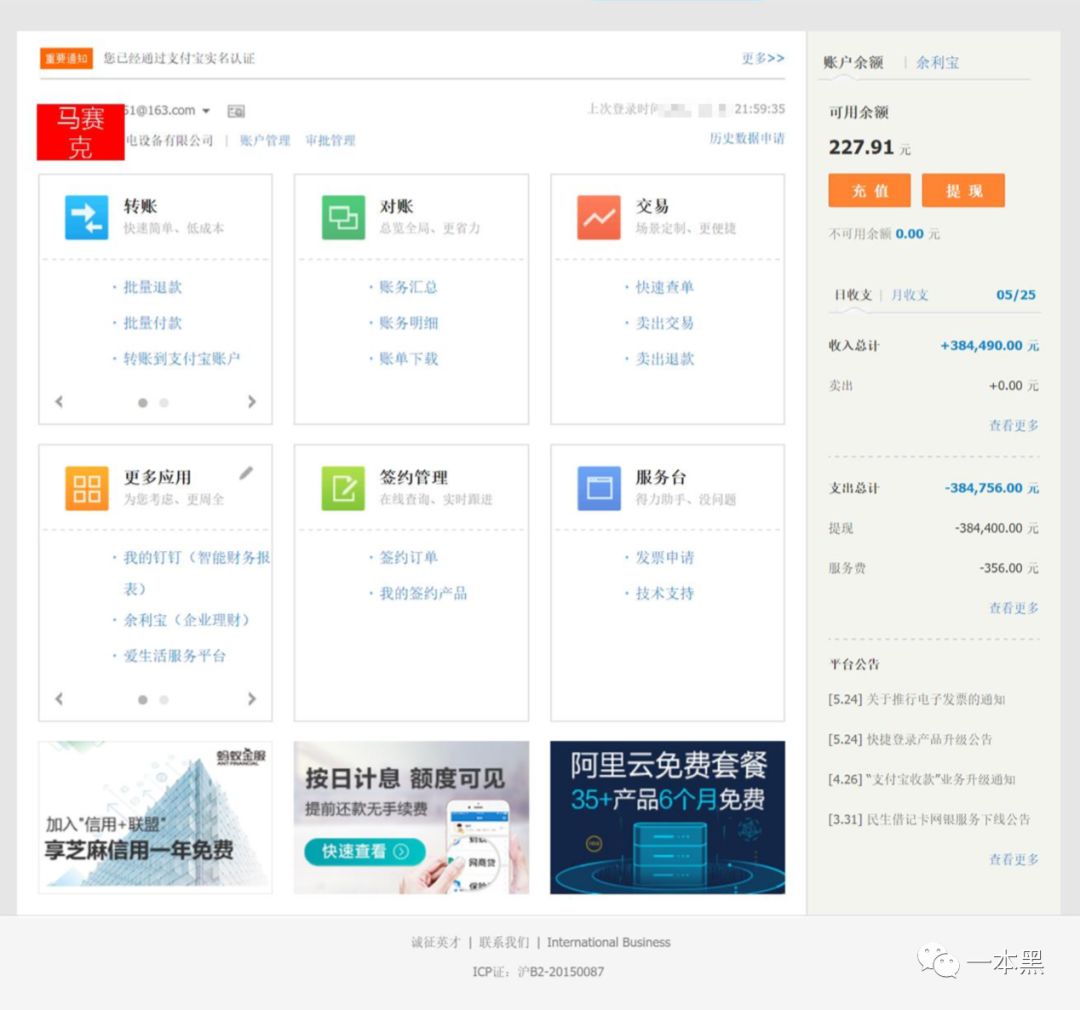Image resolution: width=1080 pixels, height=1010 pixels.
Task: Expand the account email dropdown arrow
Action: (x=206, y=110)
